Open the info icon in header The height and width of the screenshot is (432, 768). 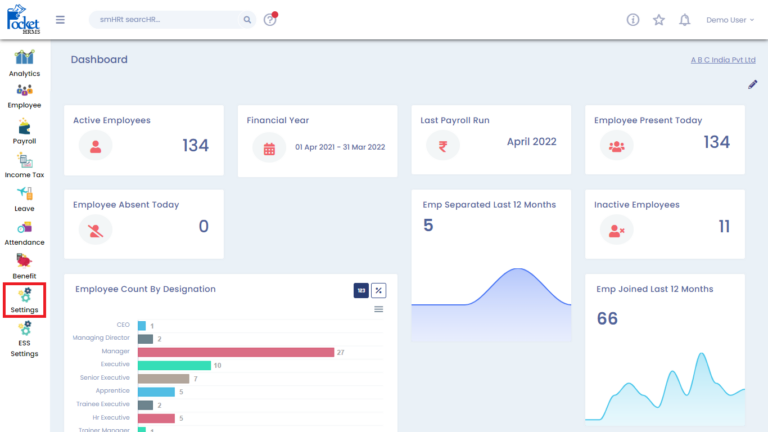tap(632, 20)
